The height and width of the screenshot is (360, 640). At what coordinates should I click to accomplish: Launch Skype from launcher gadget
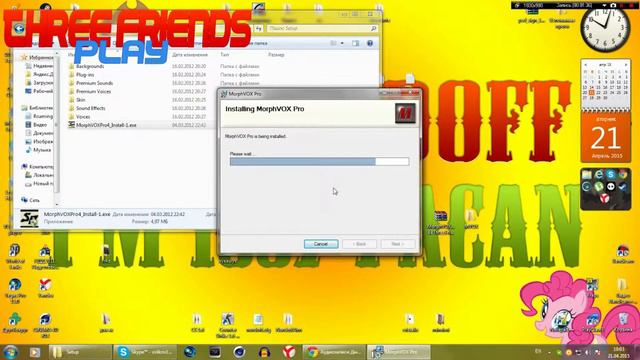pos(611,174)
